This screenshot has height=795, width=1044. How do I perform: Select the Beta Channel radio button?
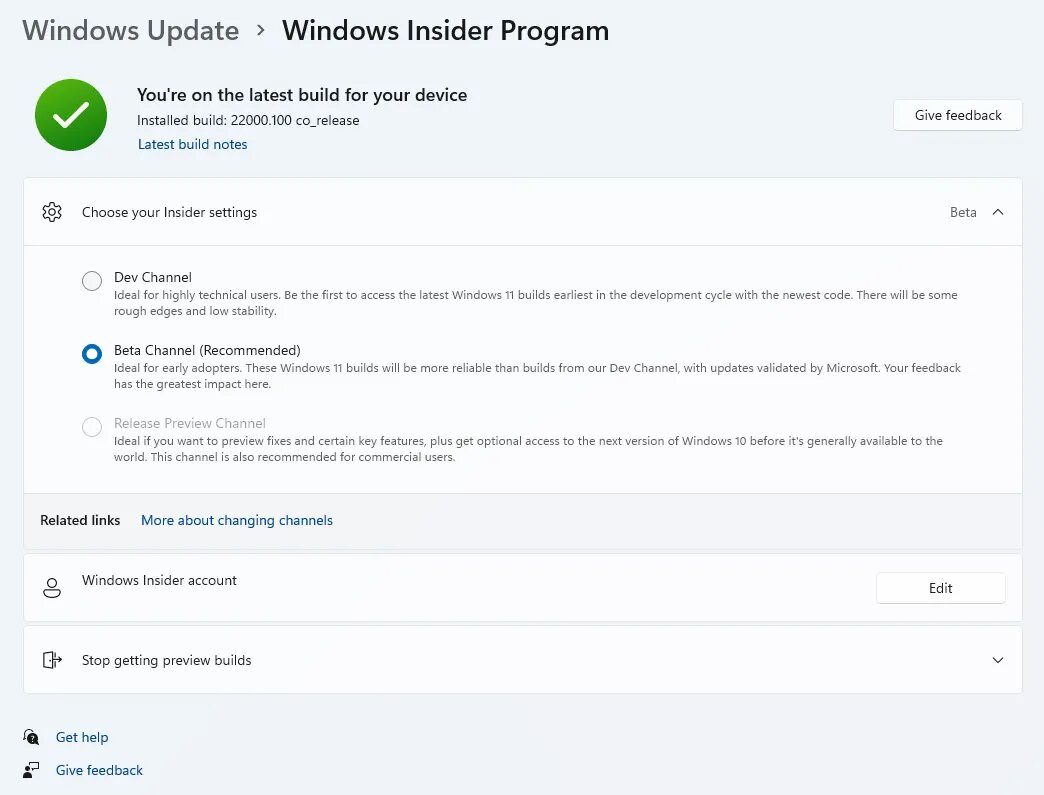[92, 354]
